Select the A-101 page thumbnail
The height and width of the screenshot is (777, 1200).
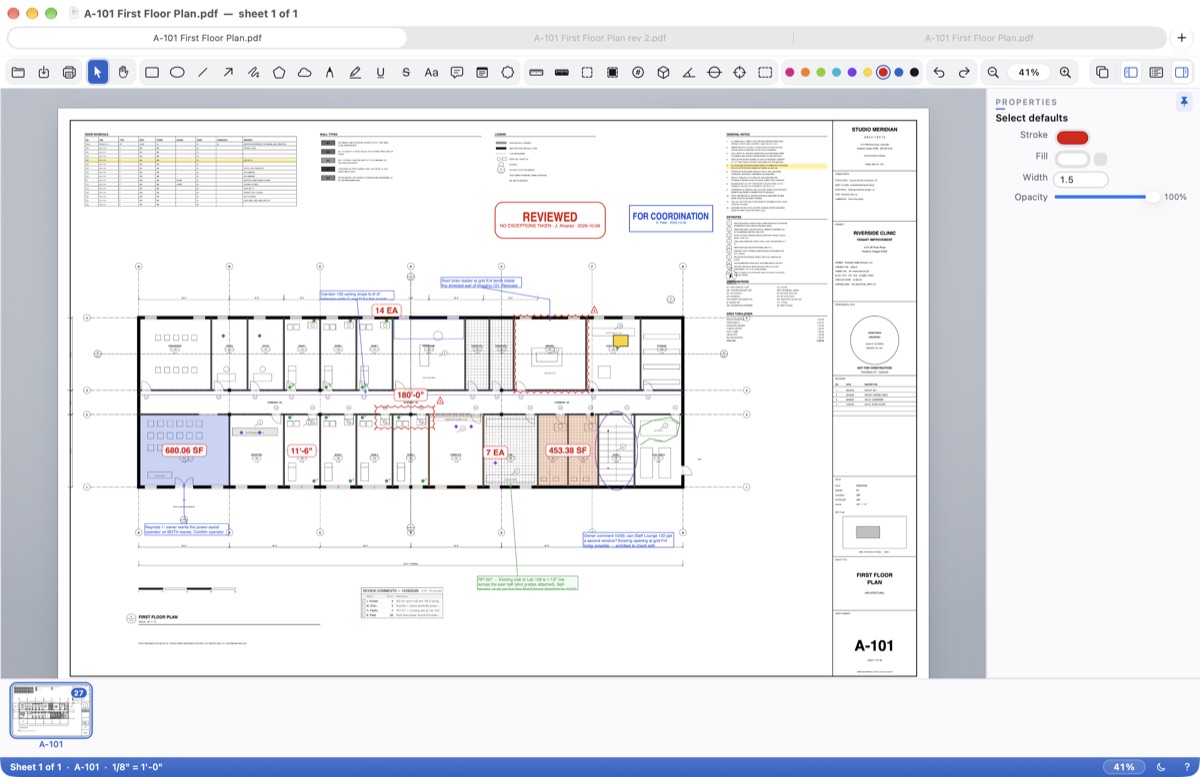point(51,711)
